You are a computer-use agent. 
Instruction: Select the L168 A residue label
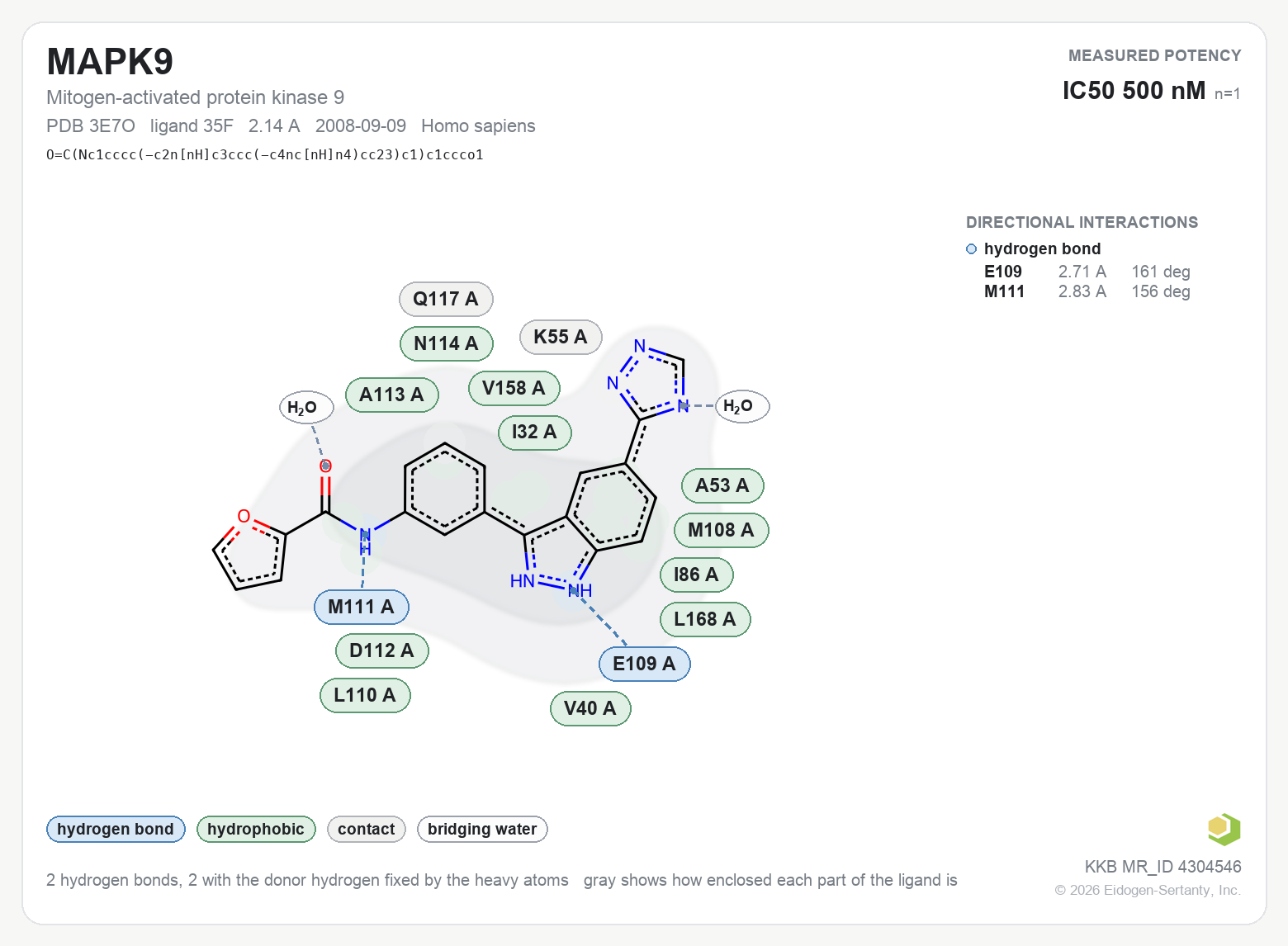[x=705, y=619]
